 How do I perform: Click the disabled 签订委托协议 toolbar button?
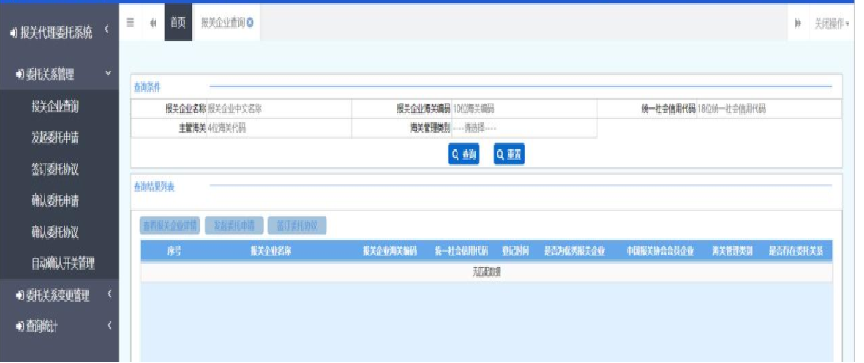tap(296, 225)
